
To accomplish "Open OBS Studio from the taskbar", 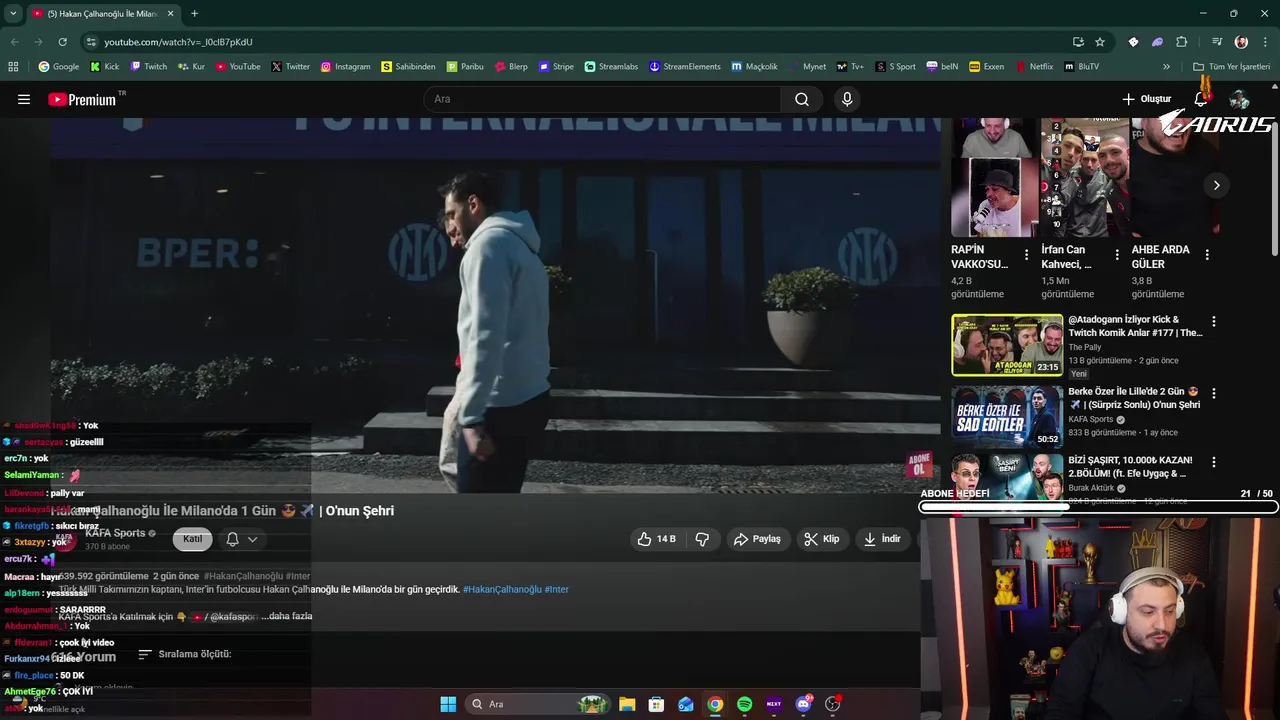I will pos(832,704).
